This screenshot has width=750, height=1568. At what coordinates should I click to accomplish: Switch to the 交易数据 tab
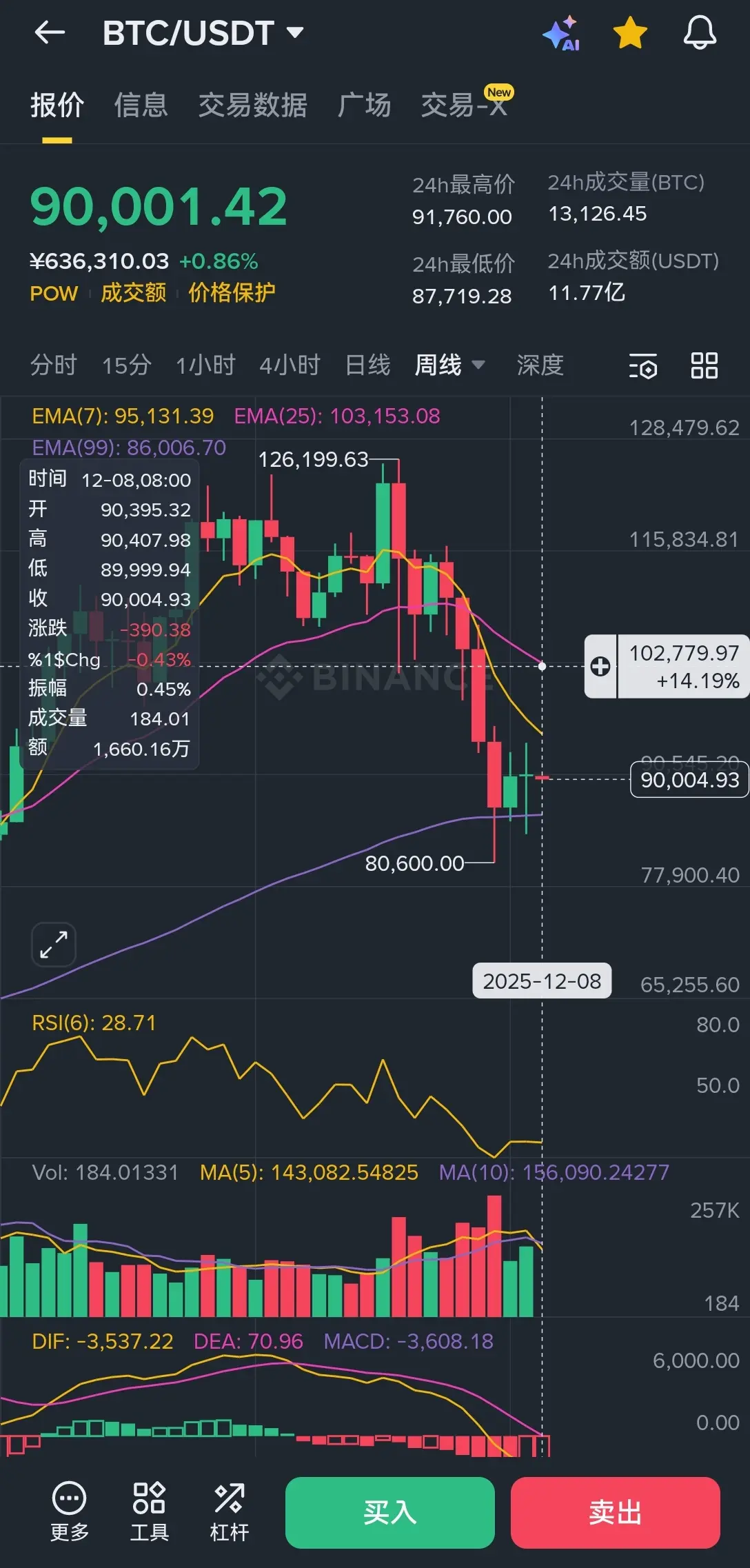tap(253, 105)
